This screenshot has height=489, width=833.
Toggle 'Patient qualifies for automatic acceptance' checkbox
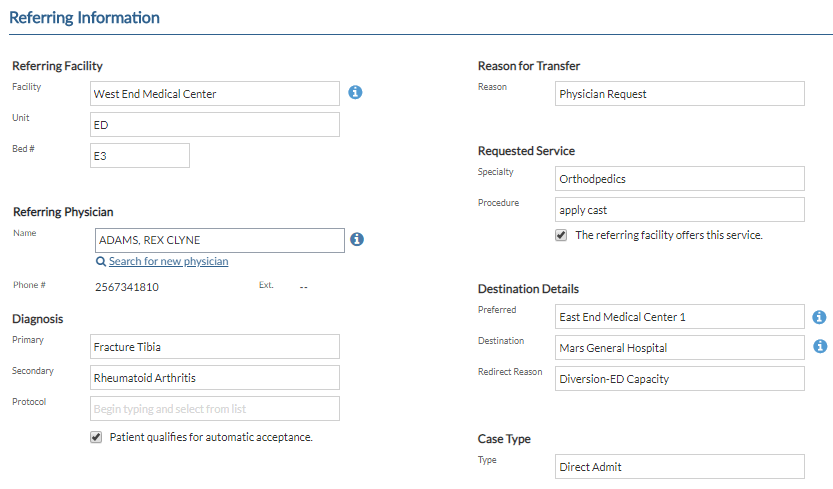pyautogui.click(x=96, y=437)
